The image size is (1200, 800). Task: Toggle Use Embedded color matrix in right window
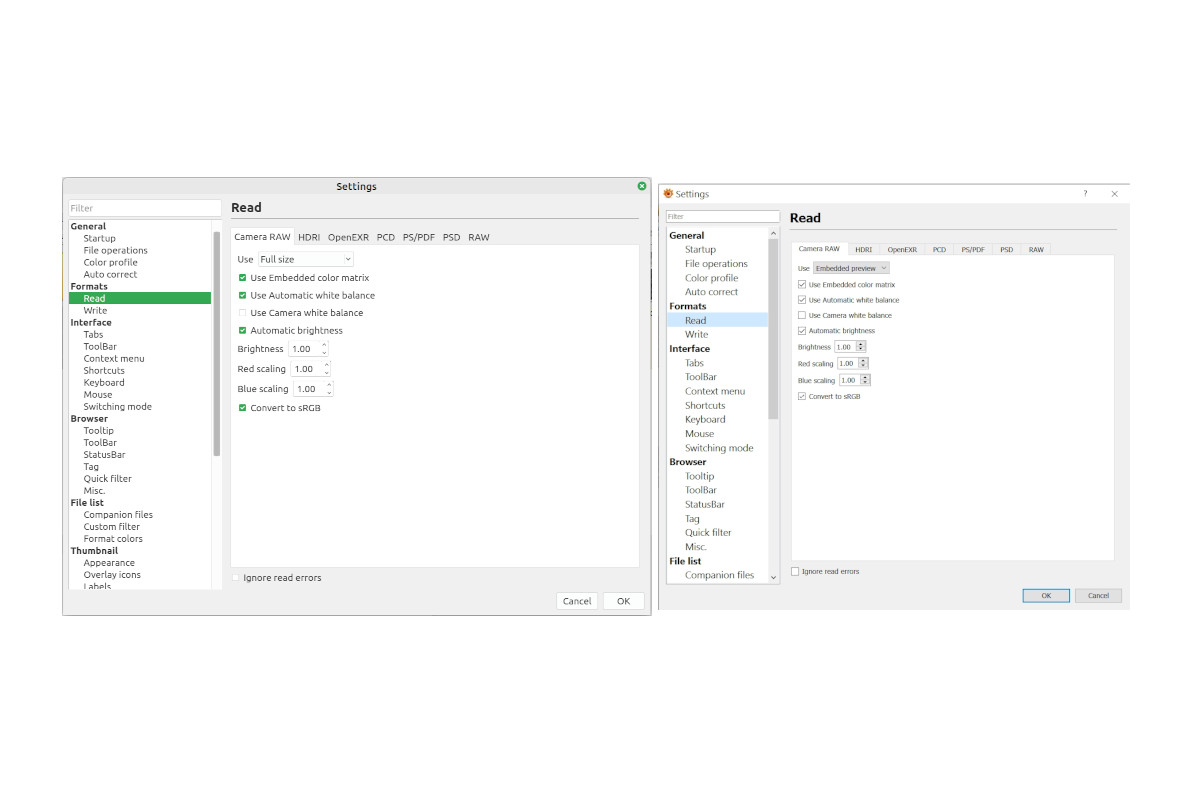[x=802, y=285]
